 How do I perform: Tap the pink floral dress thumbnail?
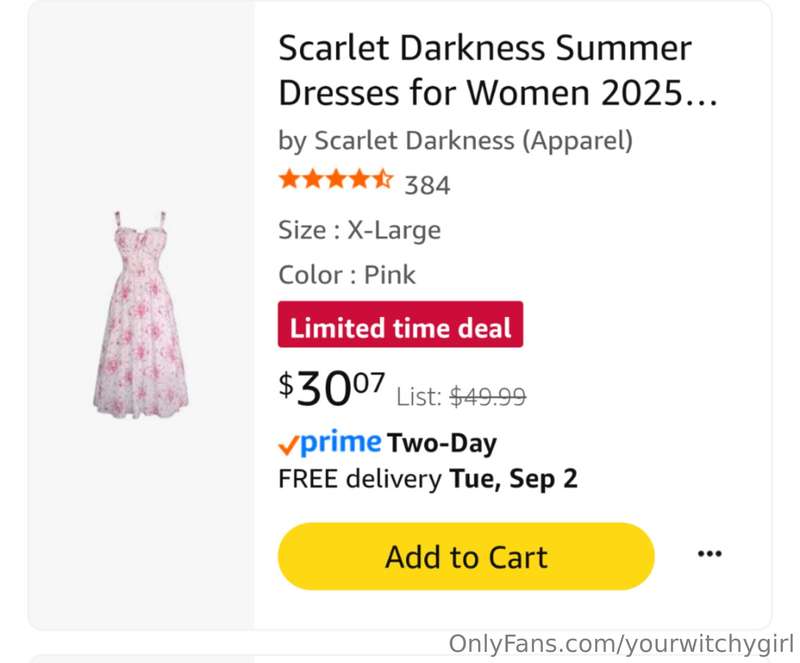(x=141, y=315)
